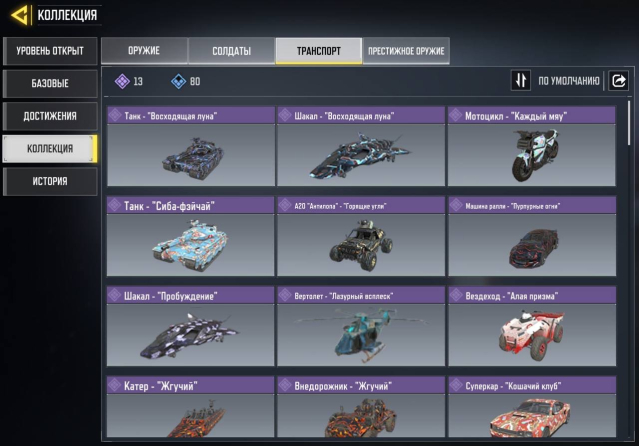Switch to the Солдаты tab
This screenshot has height=446, width=639.
[231, 51]
